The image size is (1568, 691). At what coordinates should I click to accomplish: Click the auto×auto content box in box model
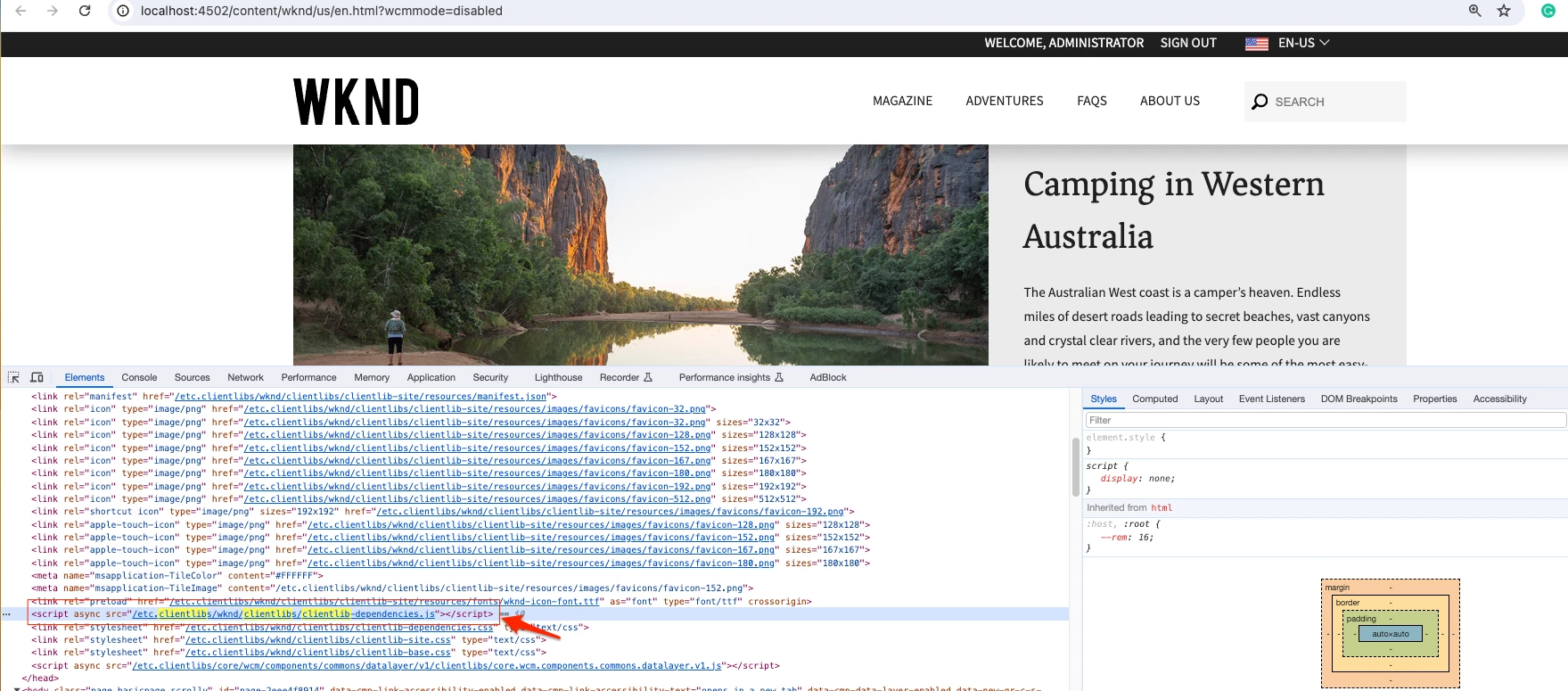1391,634
